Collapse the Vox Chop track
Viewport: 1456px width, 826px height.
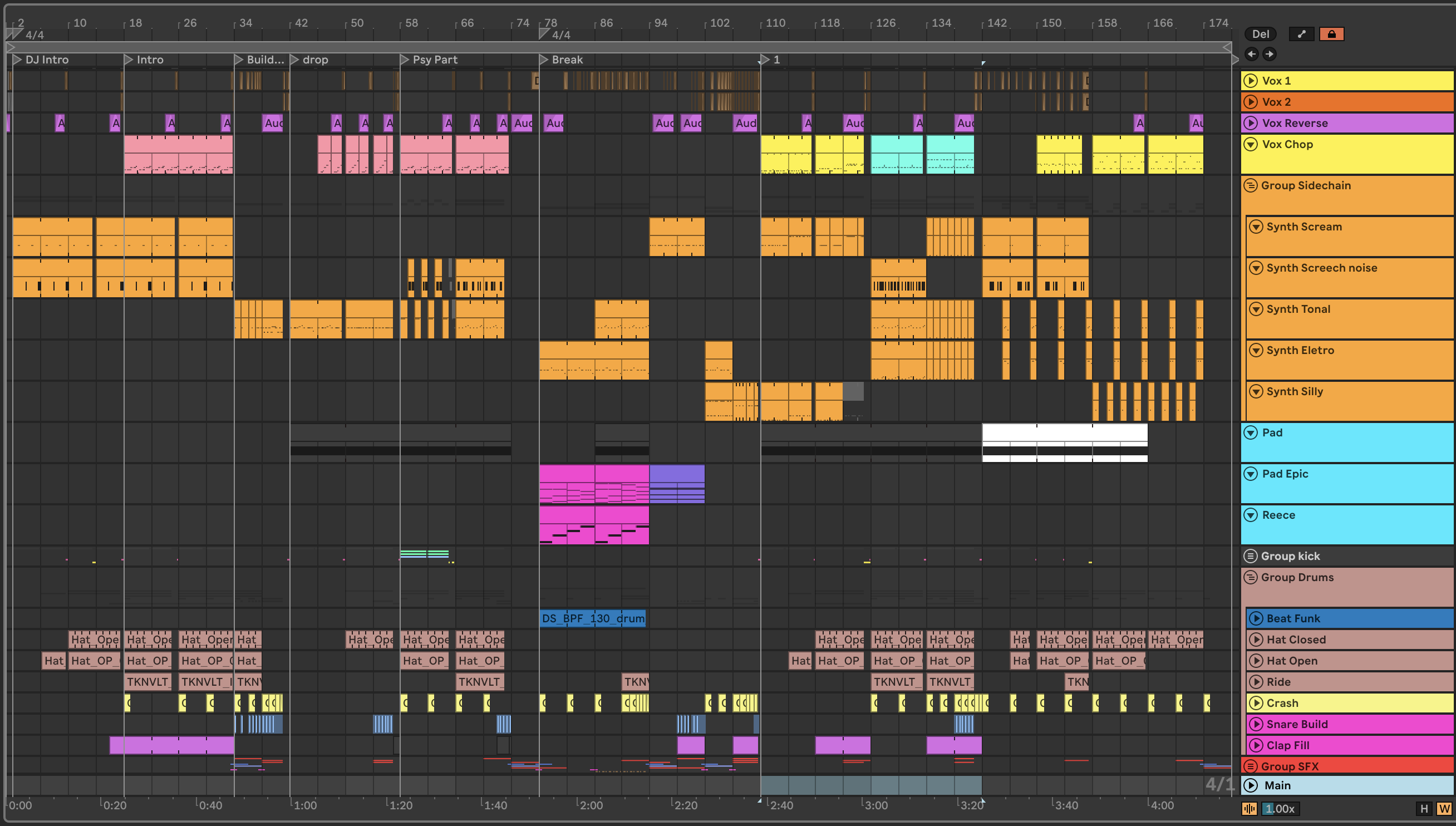[1250, 144]
